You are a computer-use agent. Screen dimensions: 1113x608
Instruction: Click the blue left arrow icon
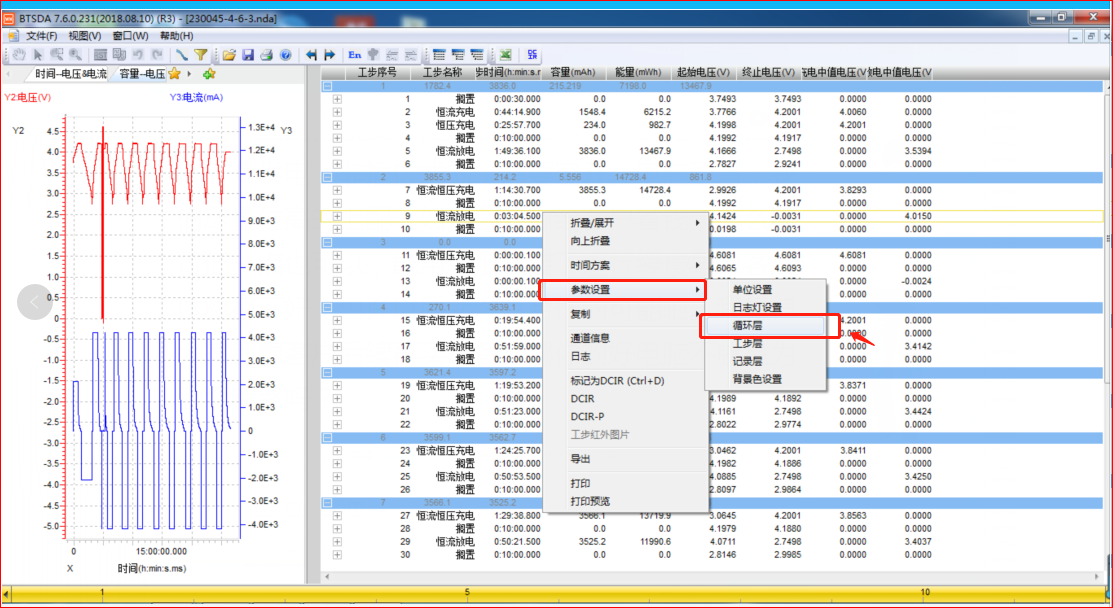click(311, 55)
